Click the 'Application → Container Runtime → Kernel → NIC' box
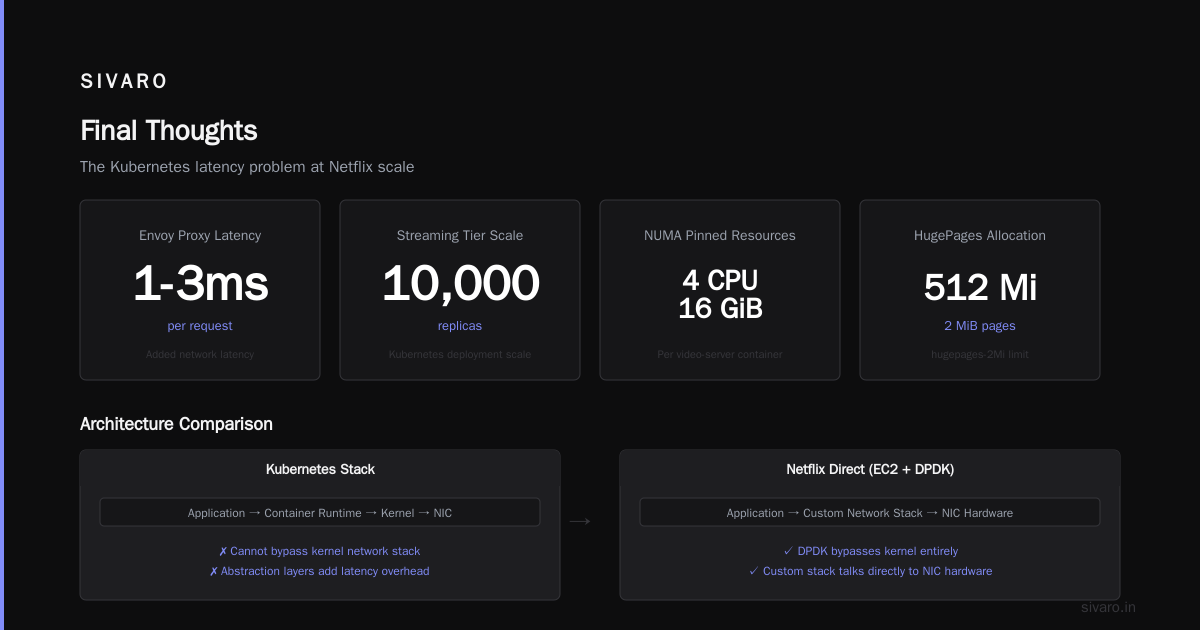The width and height of the screenshot is (1200, 630). 320,513
